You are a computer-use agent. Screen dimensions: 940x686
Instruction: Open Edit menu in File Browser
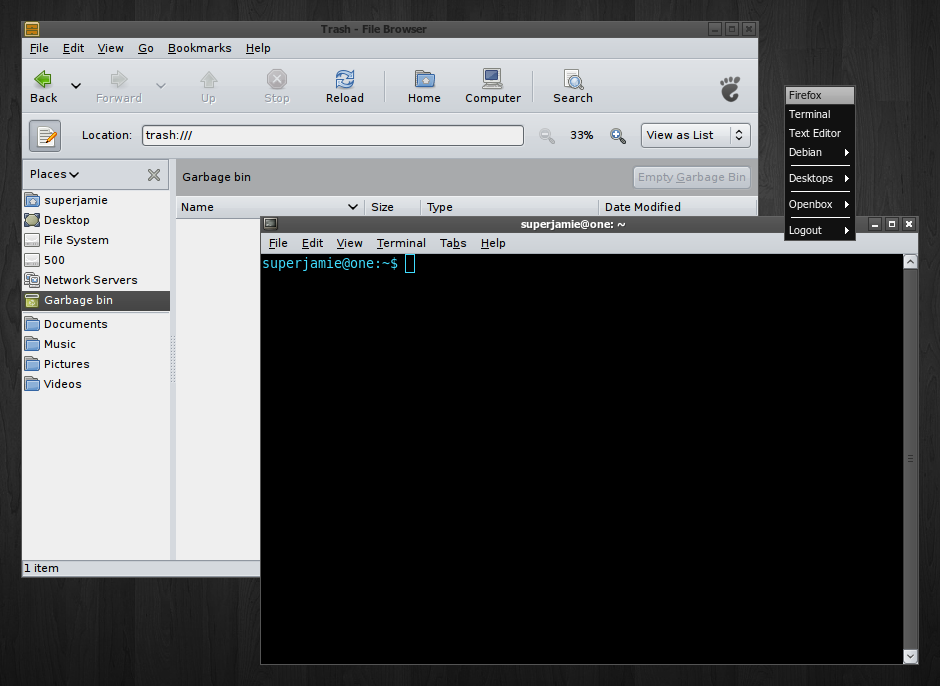point(73,48)
